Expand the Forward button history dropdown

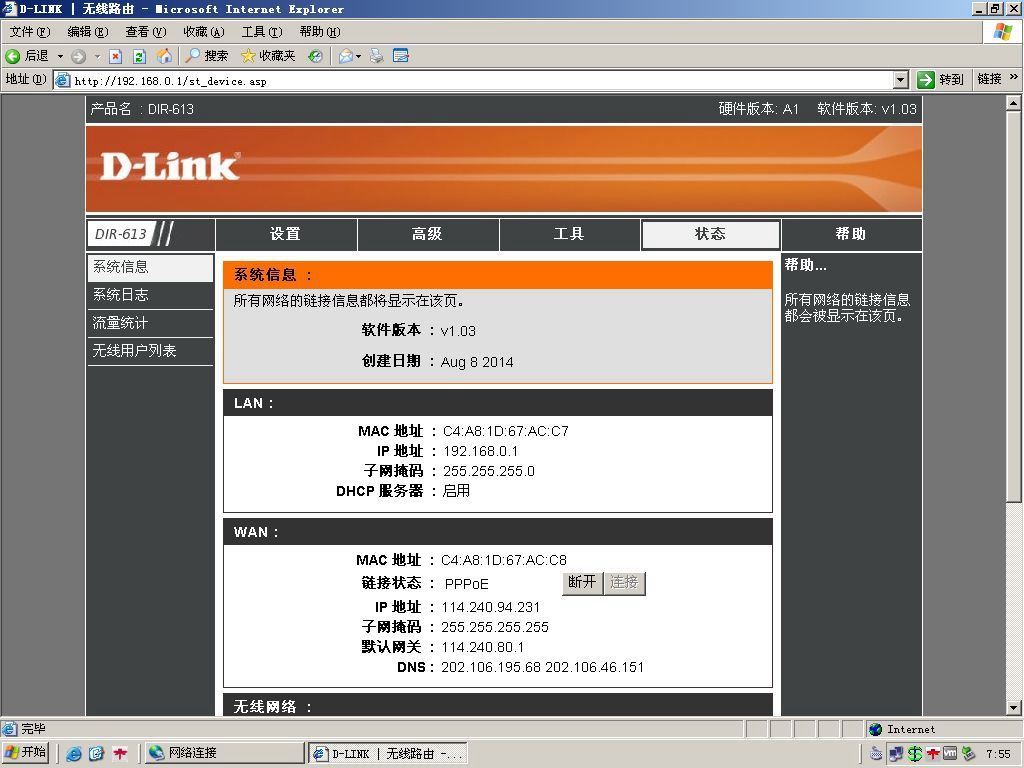point(97,56)
